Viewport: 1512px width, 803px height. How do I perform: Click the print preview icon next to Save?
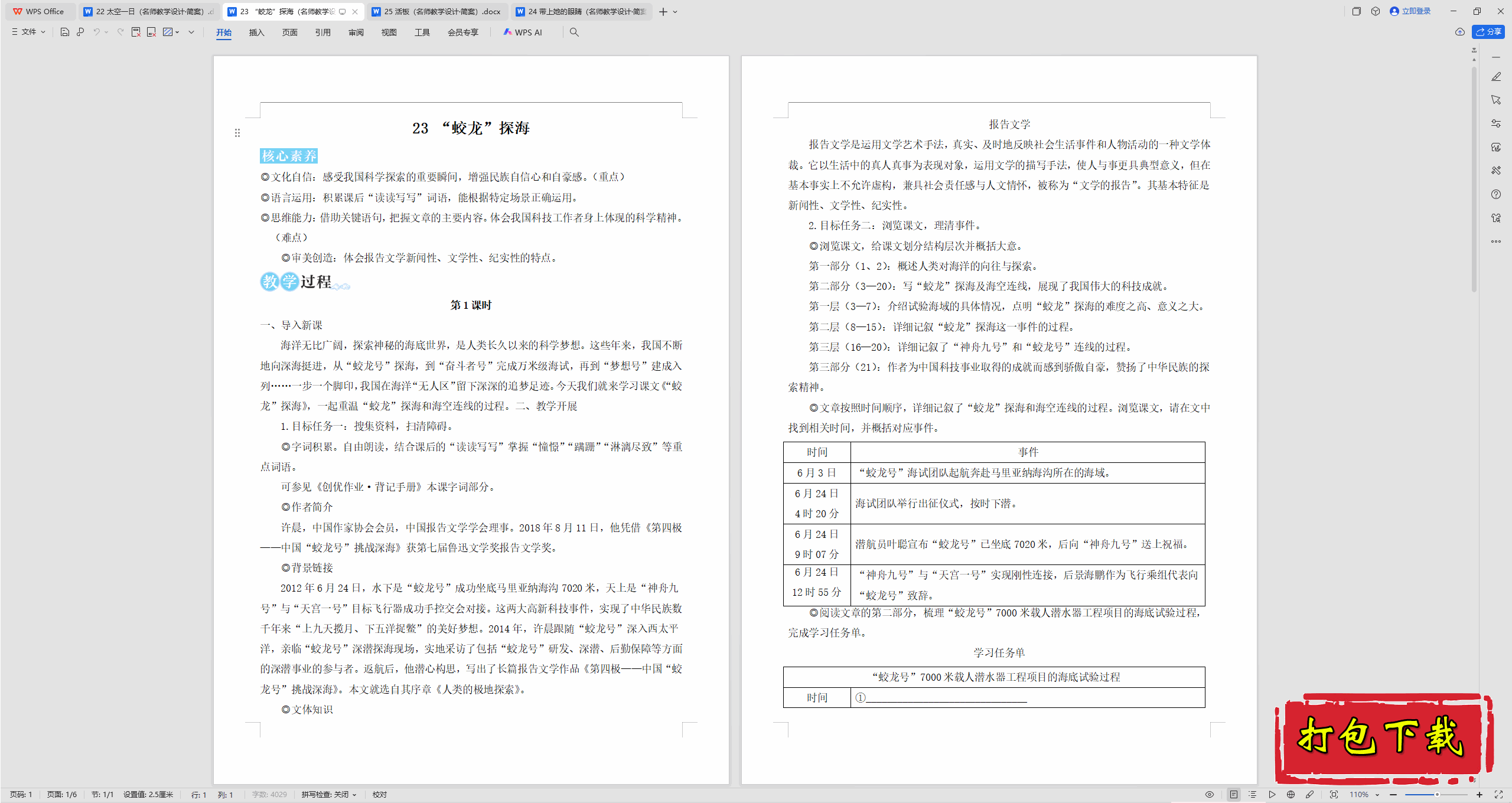80,32
